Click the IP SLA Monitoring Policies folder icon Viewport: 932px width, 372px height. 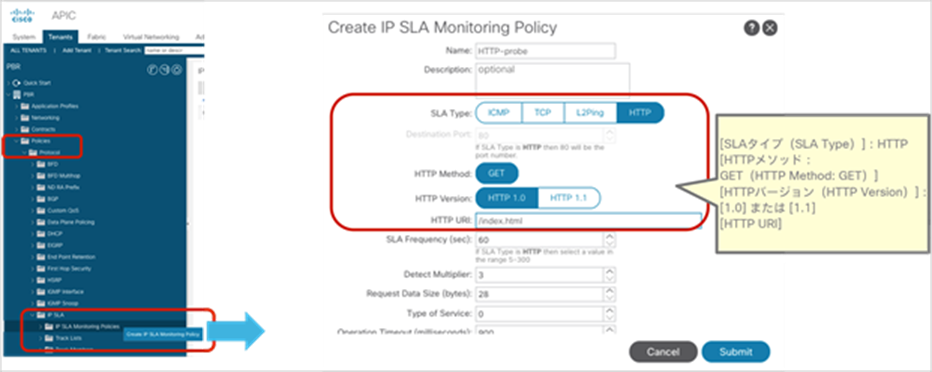tap(49, 326)
